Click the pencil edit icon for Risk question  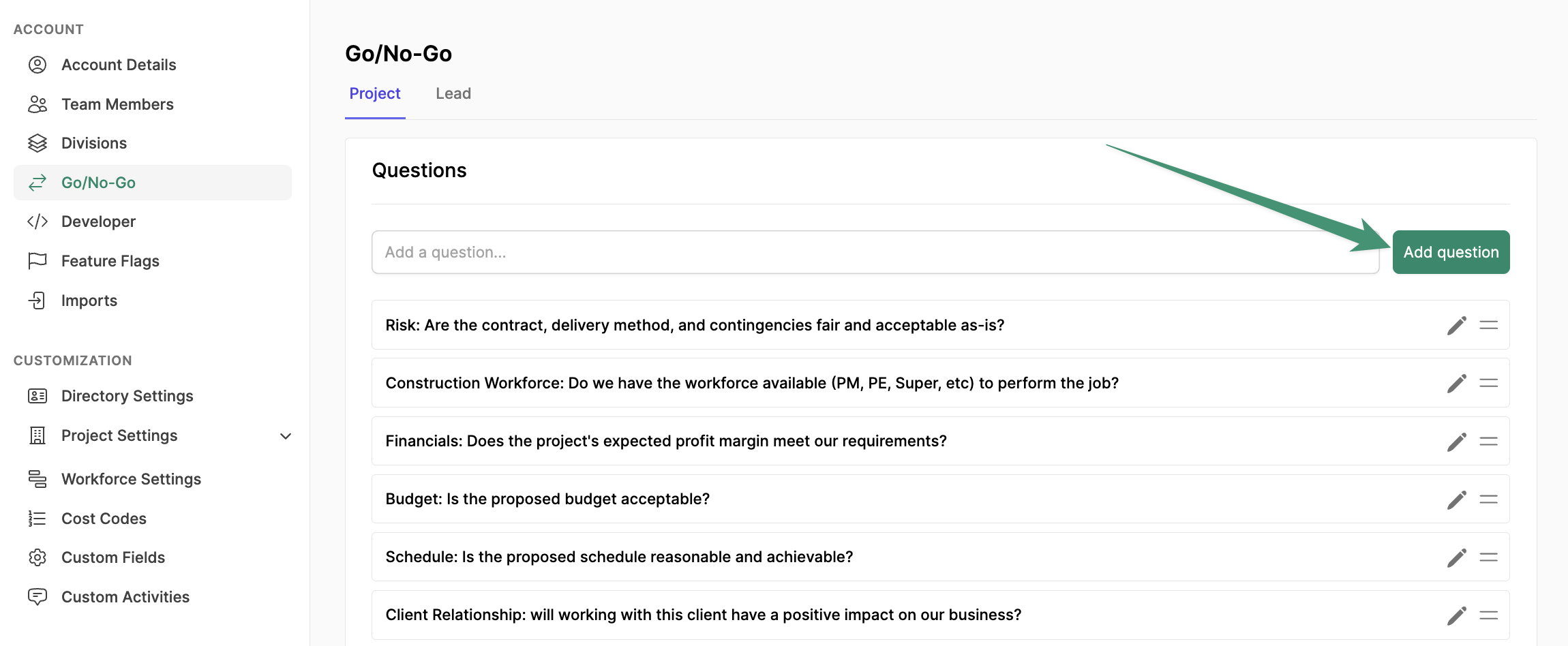click(1456, 326)
